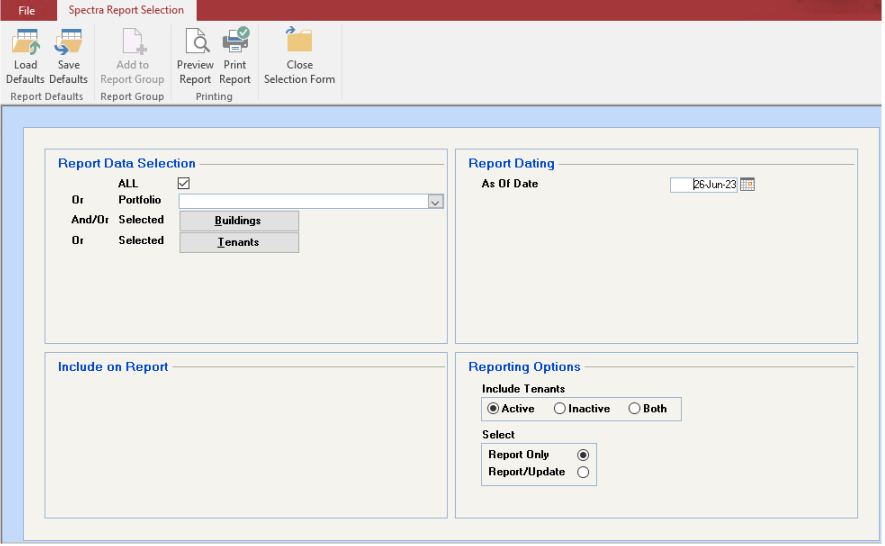
Task: Close Selection Form via folder icon
Action: pos(299,41)
